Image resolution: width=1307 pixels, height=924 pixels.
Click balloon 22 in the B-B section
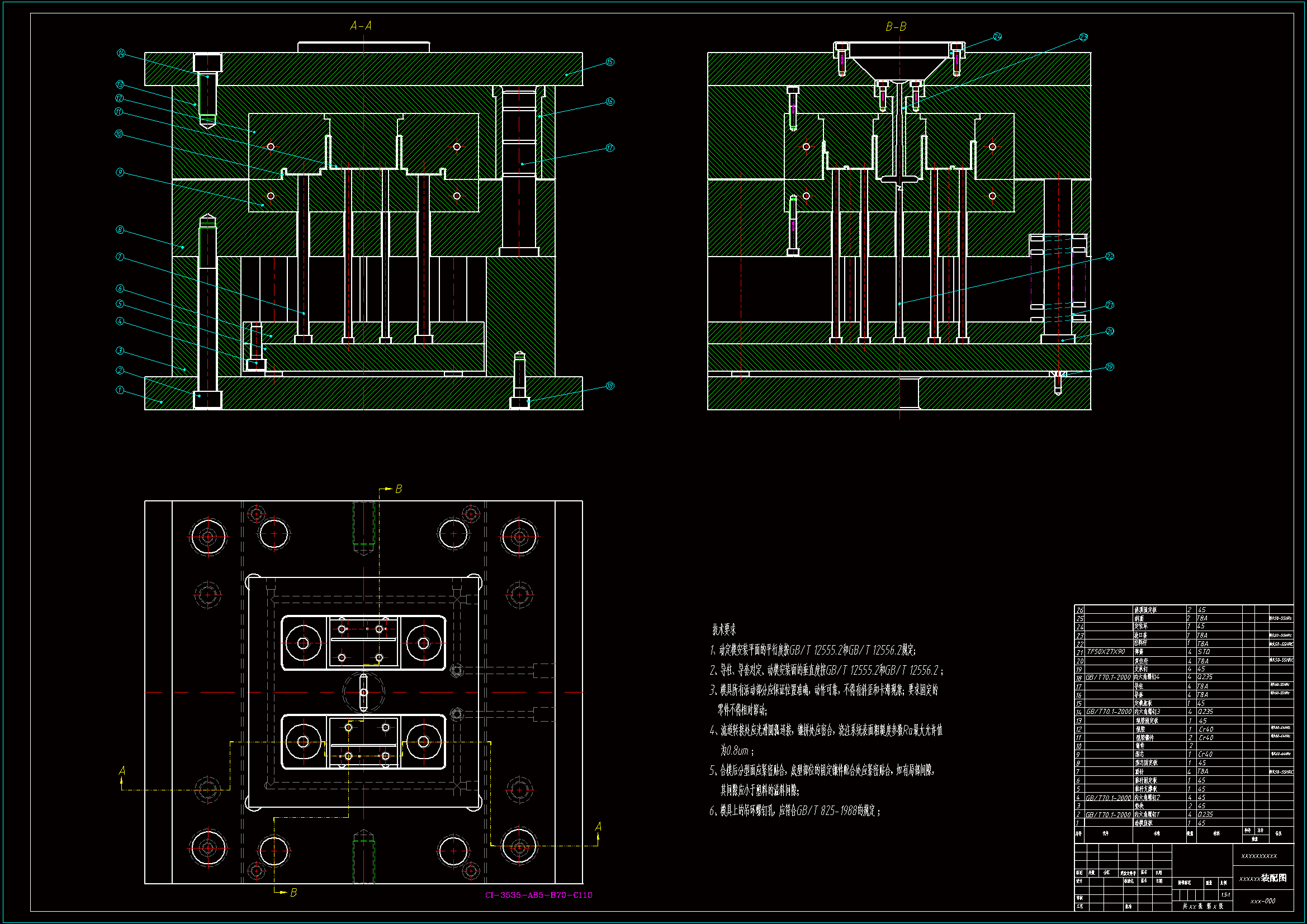tap(1110, 256)
